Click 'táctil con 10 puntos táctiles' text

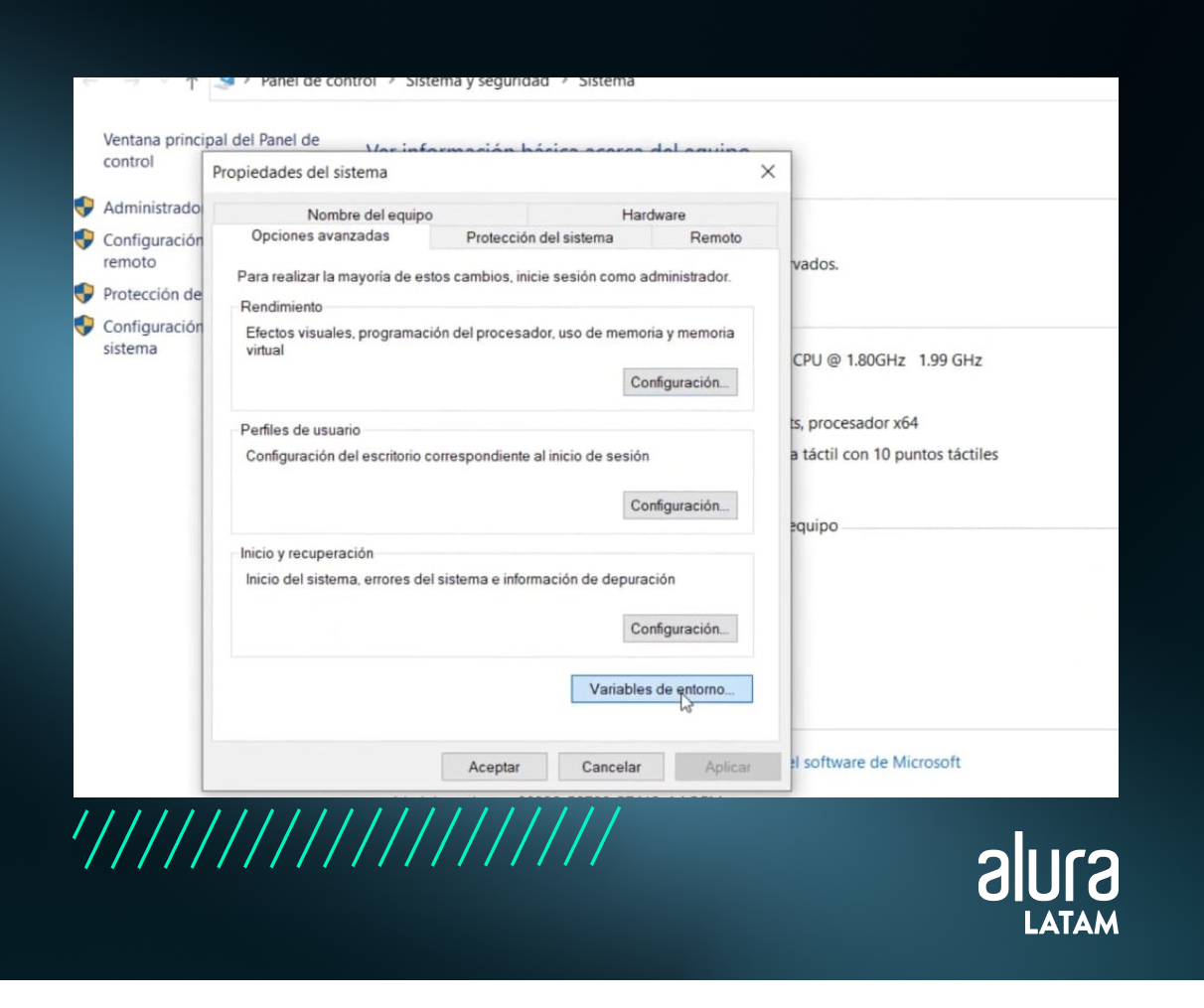pos(900,454)
